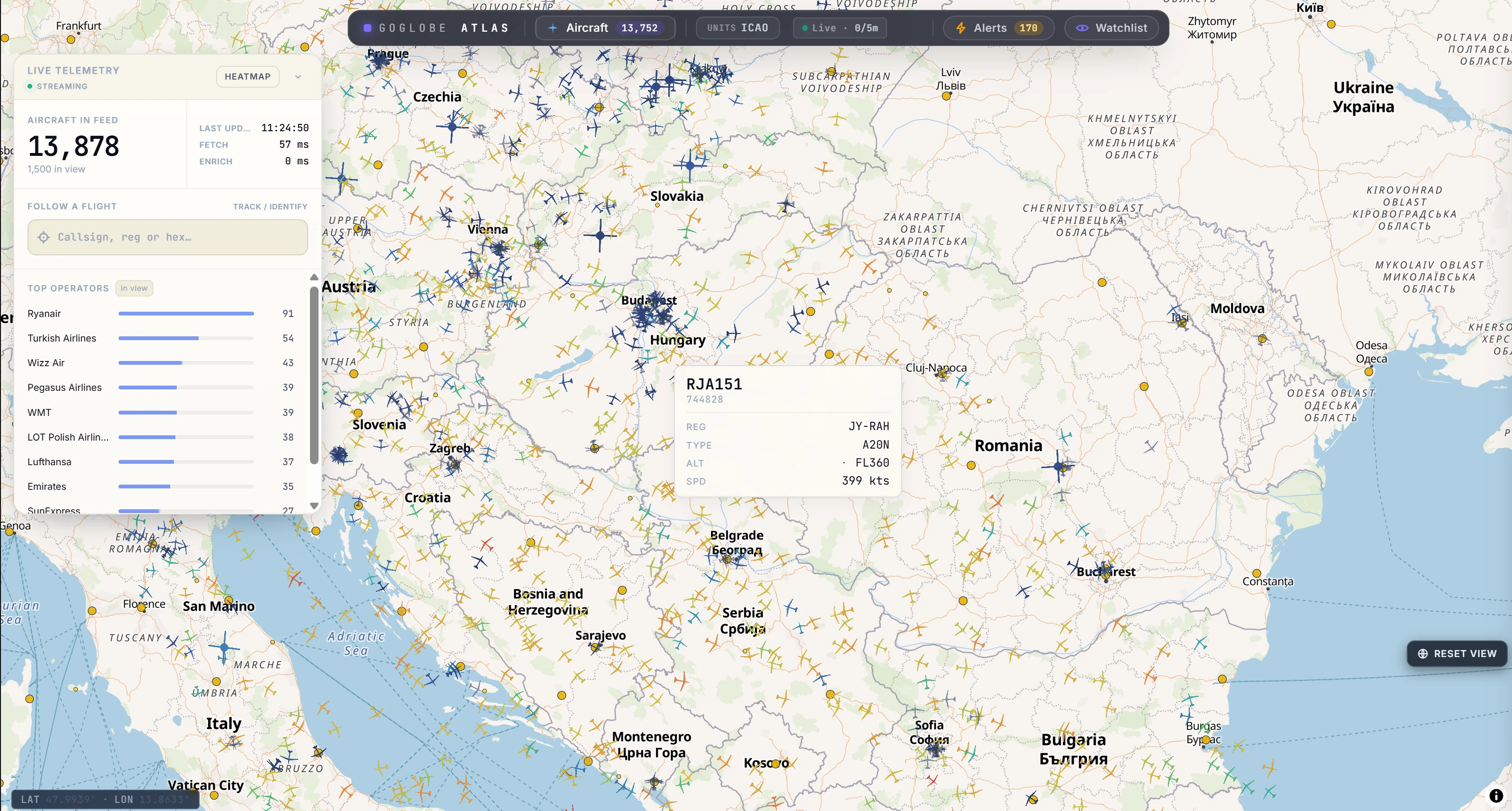This screenshot has width=1512, height=811.
Task: Collapse the Live Telemetry panel chevron
Action: [x=298, y=77]
